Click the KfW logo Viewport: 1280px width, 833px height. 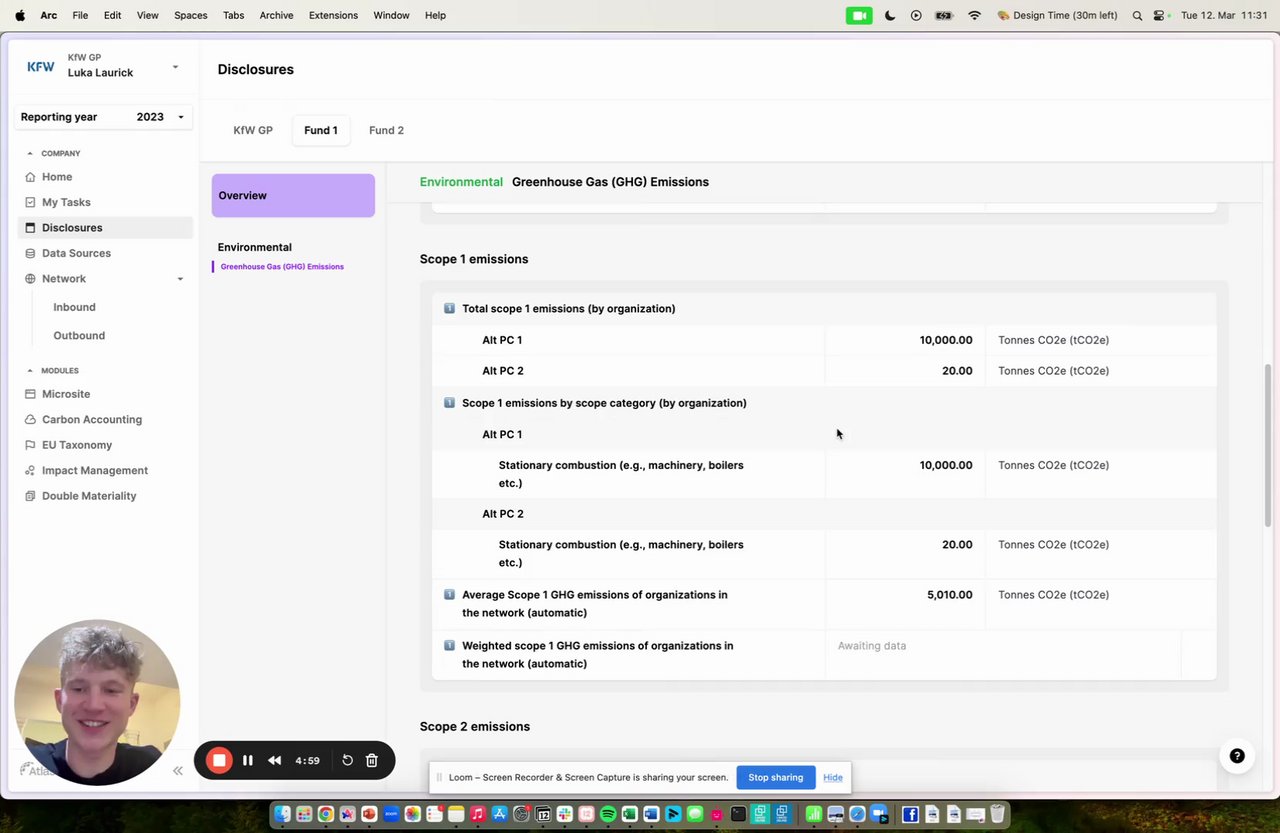pos(41,67)
